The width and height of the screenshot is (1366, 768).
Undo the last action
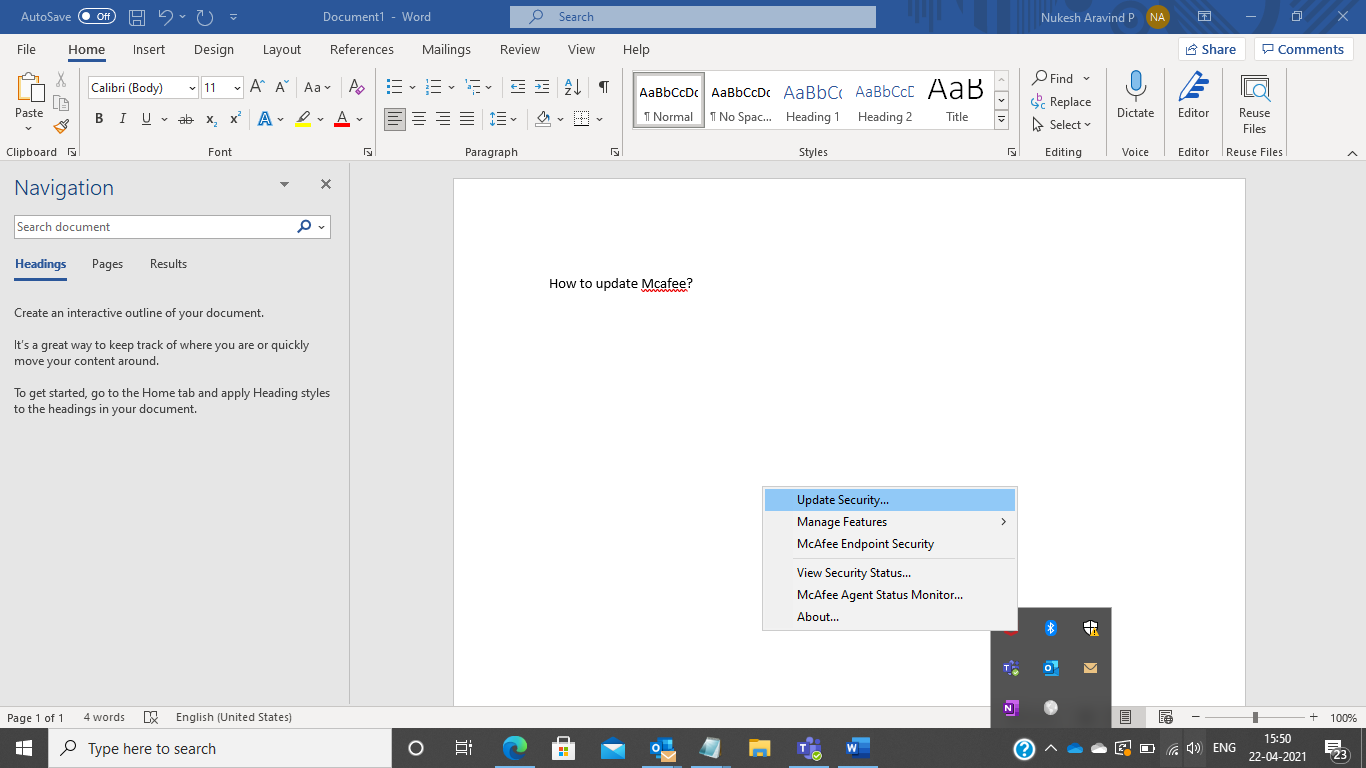(x=166, y=17)
